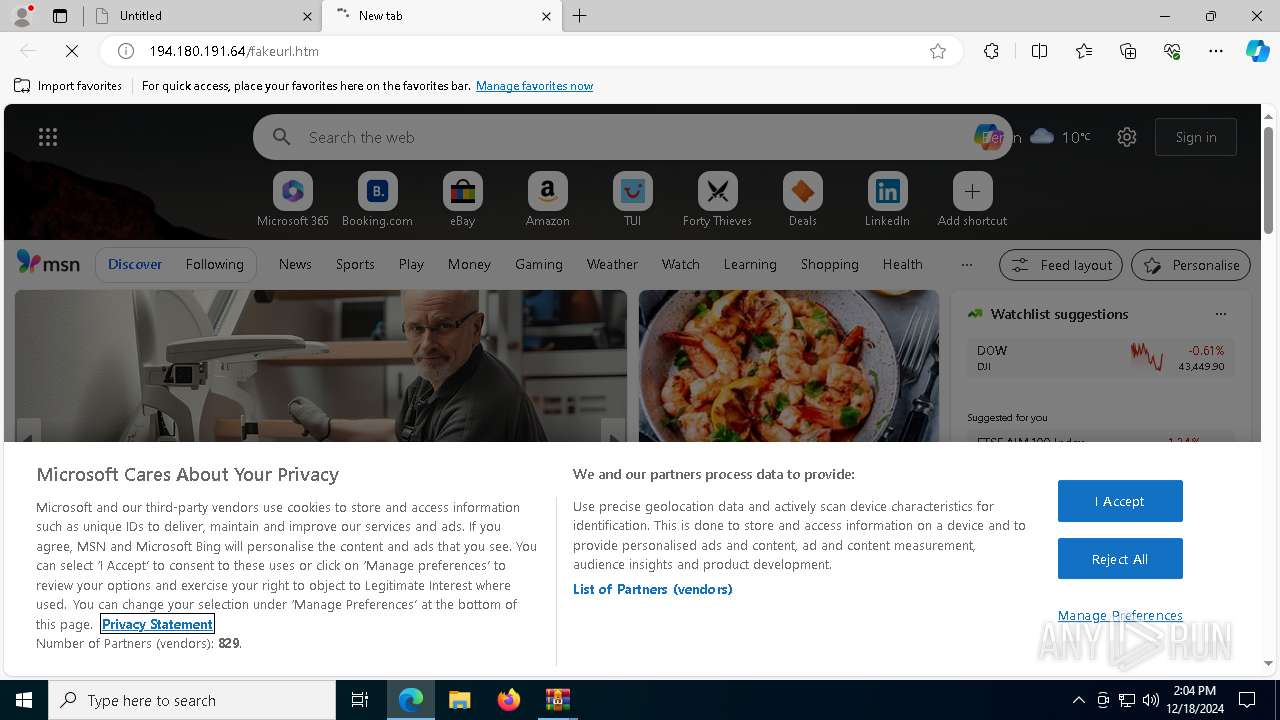This screenshot has height=720, width=1280.
Task: Click the Manage favorites now link
Action: [x=534, y=86]
